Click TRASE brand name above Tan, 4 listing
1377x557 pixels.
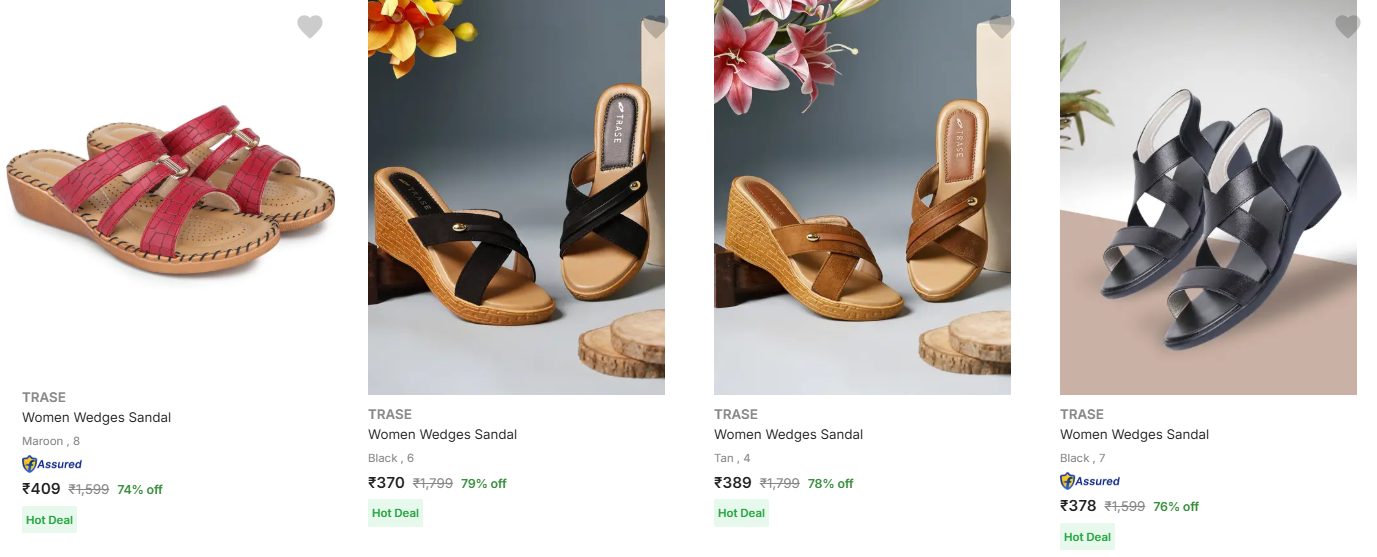(x=736, y=414)
